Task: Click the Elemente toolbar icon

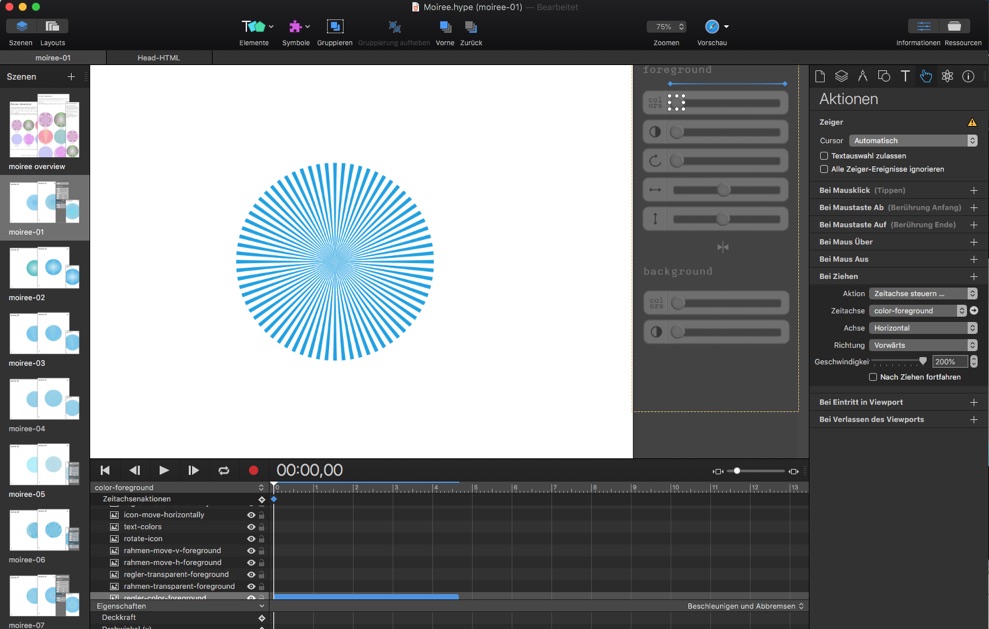Action: point(254,27)
